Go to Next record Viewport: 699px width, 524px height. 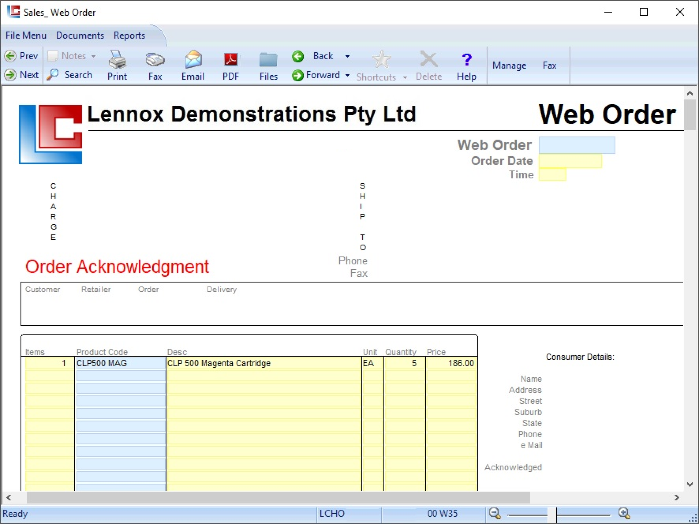tap(21, 75)
